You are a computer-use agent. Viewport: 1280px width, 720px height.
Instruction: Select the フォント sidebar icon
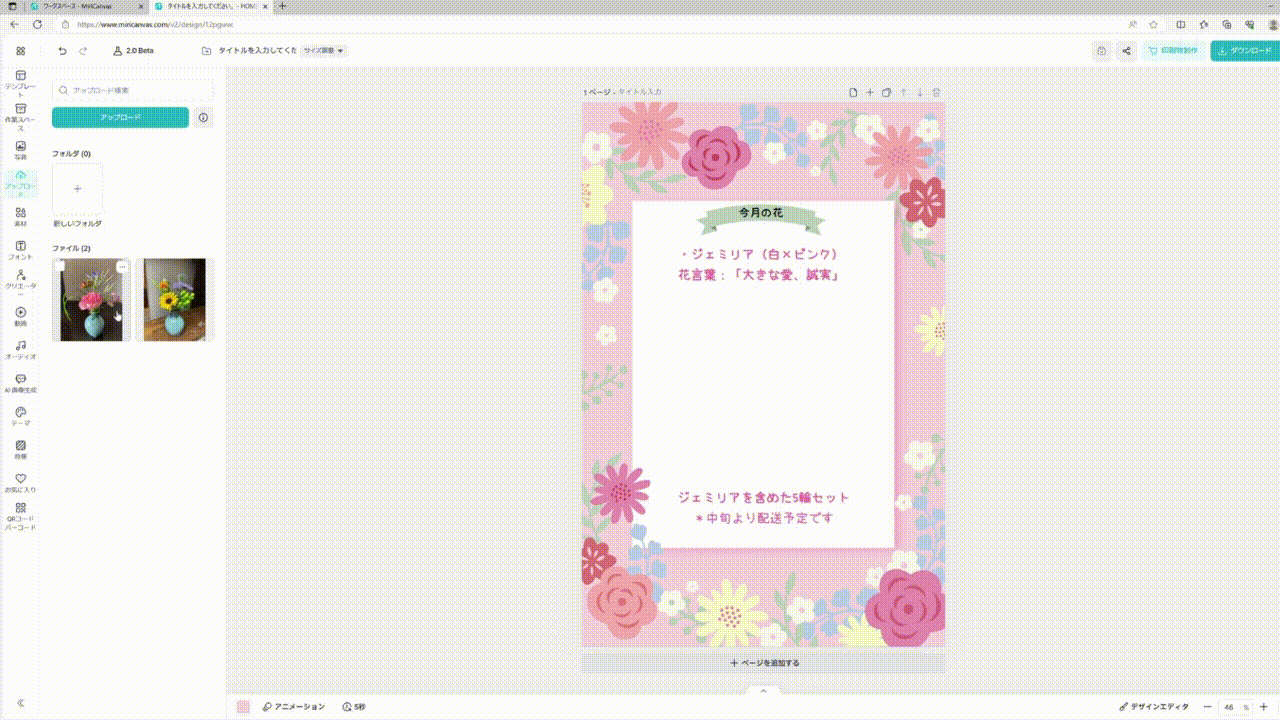pyautogui.click(x=20, y=251)
